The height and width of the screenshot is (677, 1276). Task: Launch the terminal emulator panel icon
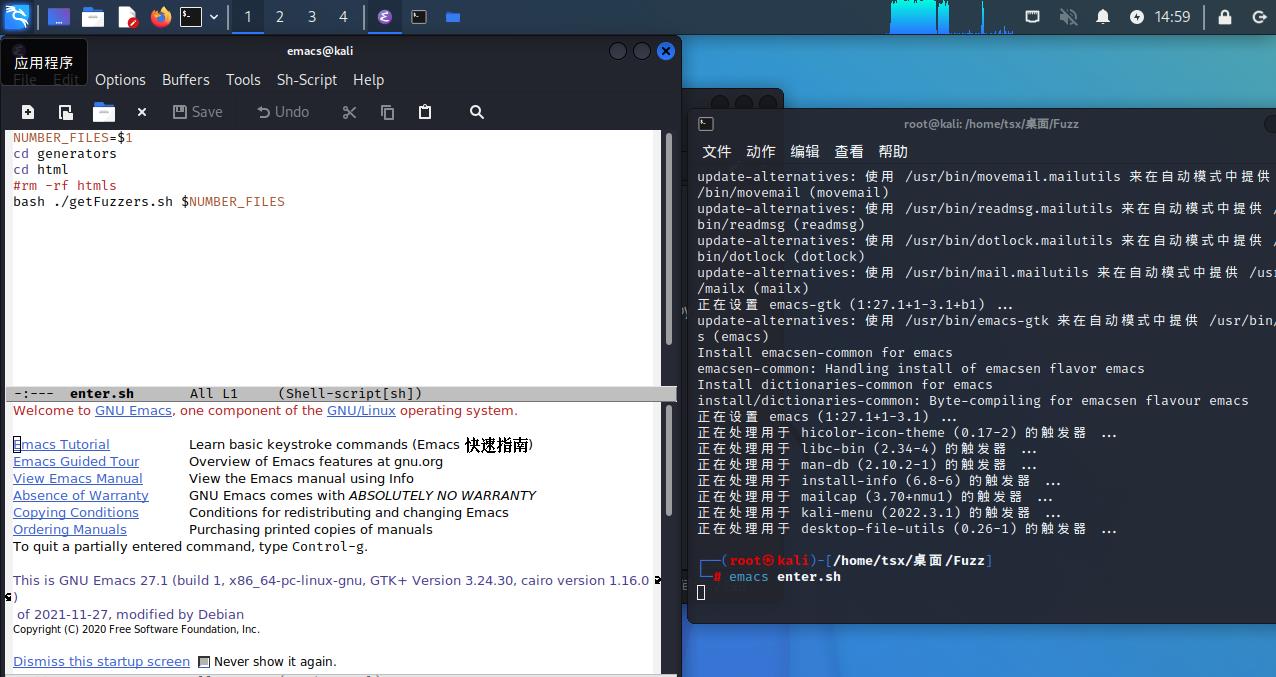click(x=191, y=17)
